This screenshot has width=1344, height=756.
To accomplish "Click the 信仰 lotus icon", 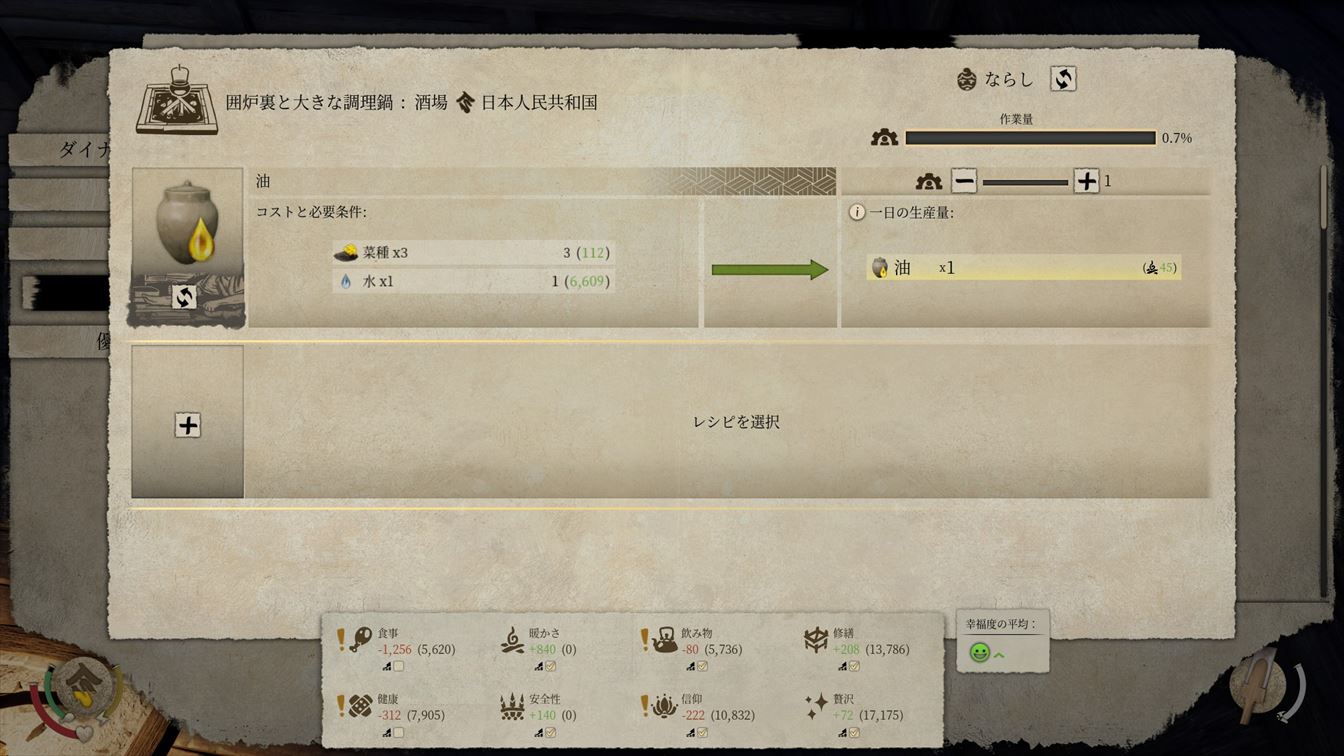I will [x=665, y=707].
